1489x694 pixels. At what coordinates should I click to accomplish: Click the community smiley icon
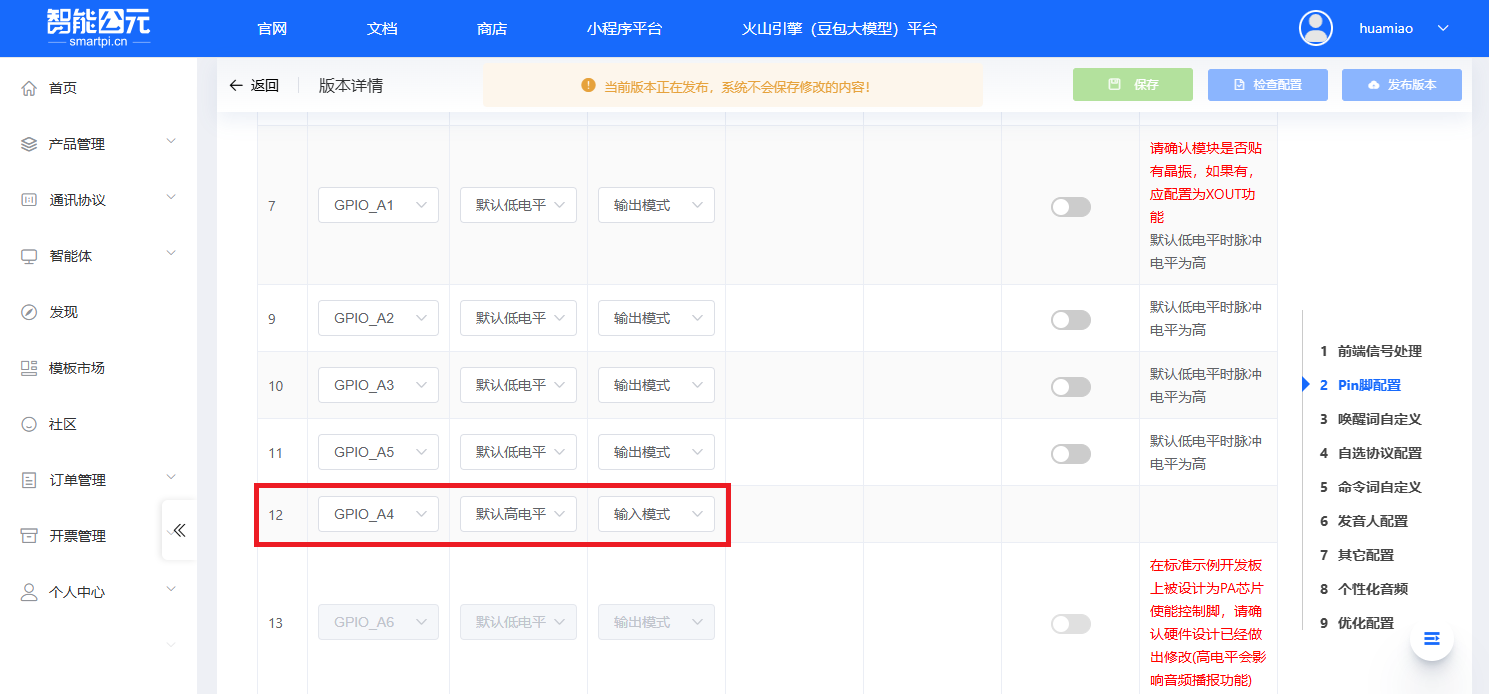(29, 424)
